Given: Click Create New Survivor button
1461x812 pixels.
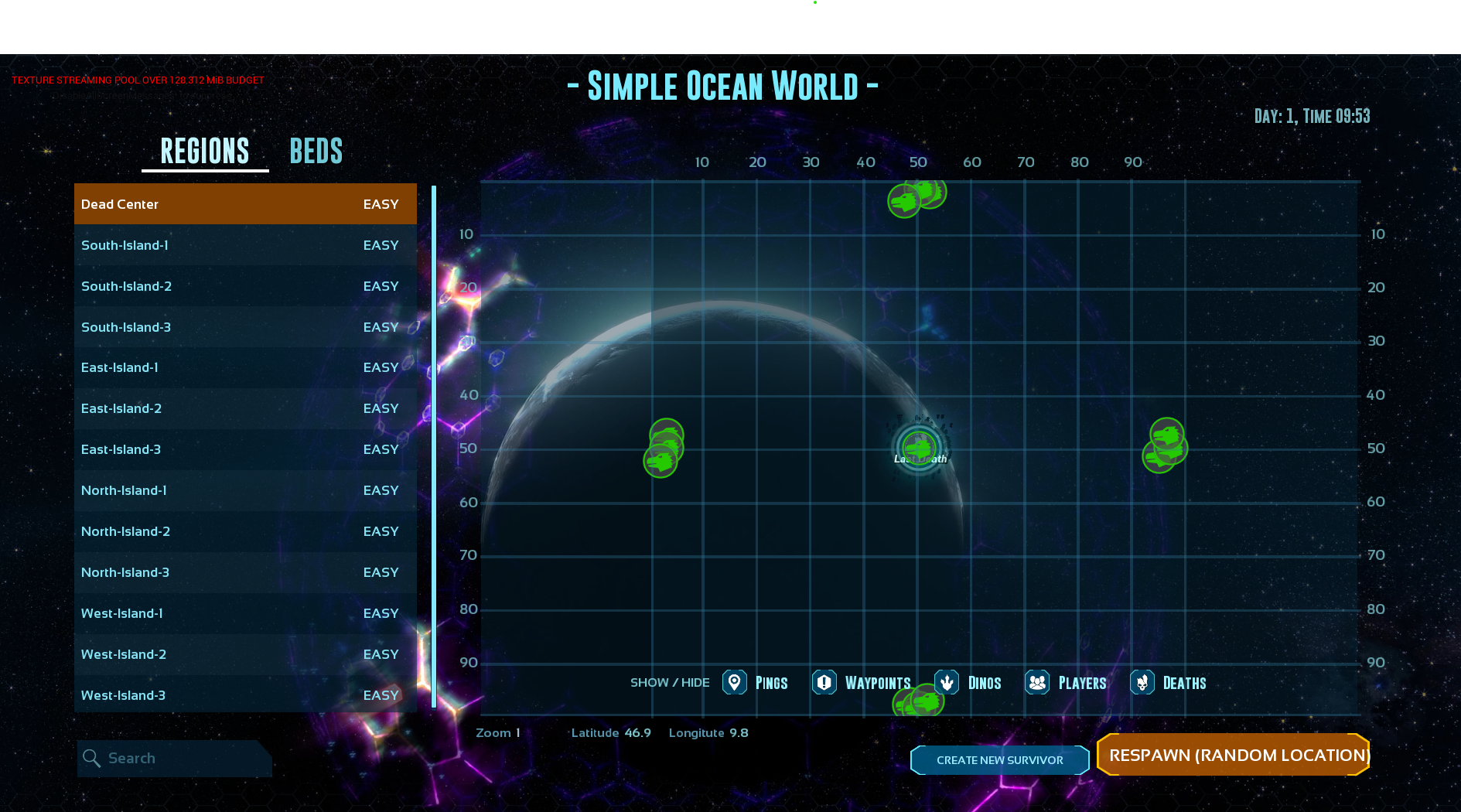Looking at the screenshot, I should [x=999, y=760].
